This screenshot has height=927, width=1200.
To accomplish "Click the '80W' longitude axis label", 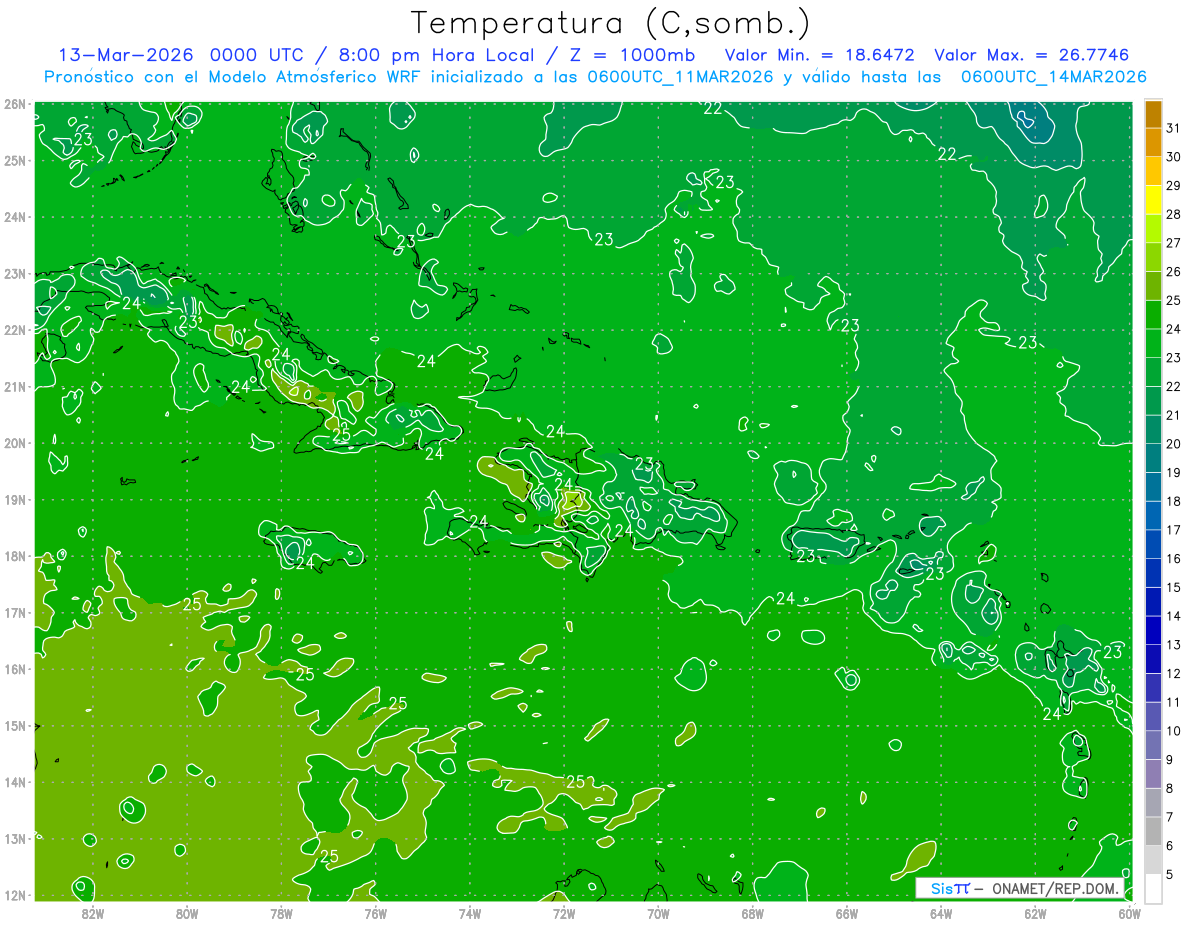I will (x=186, y=913).
